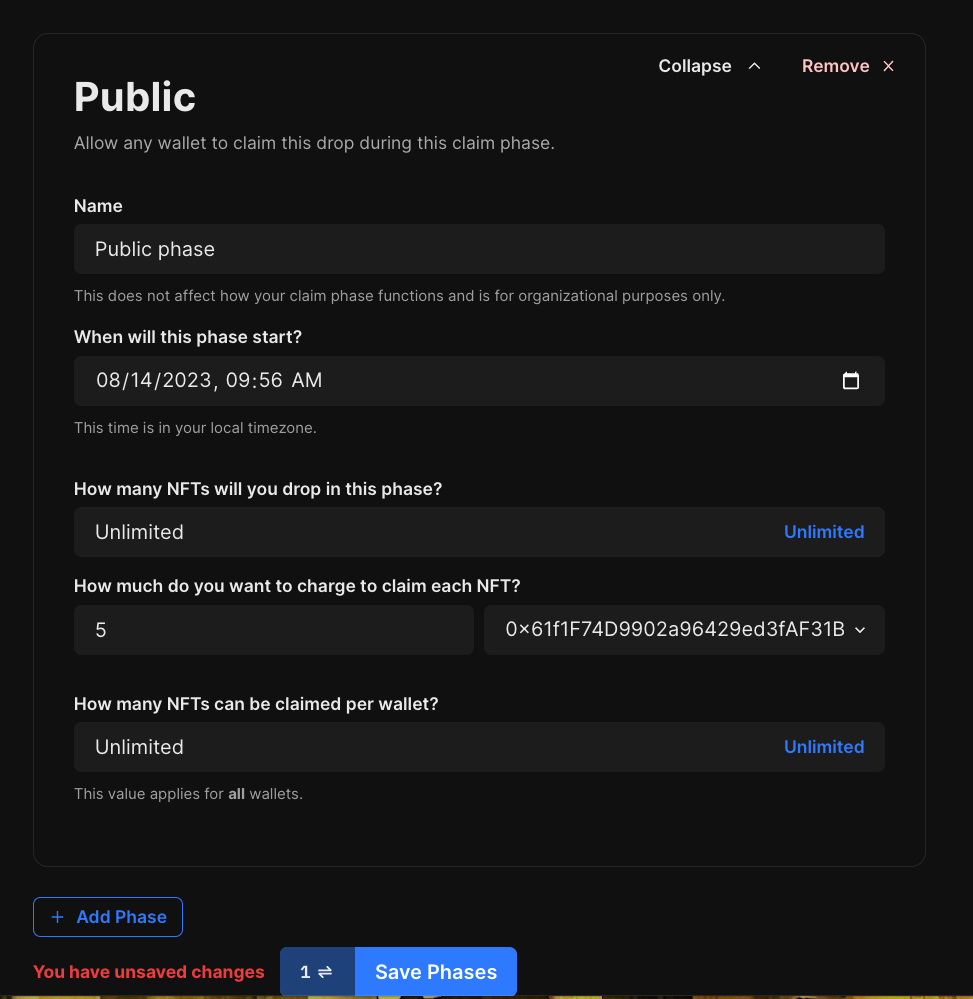Click 'Allow any wallet to claim' description
Screen dimensions: 973x999
314,143
